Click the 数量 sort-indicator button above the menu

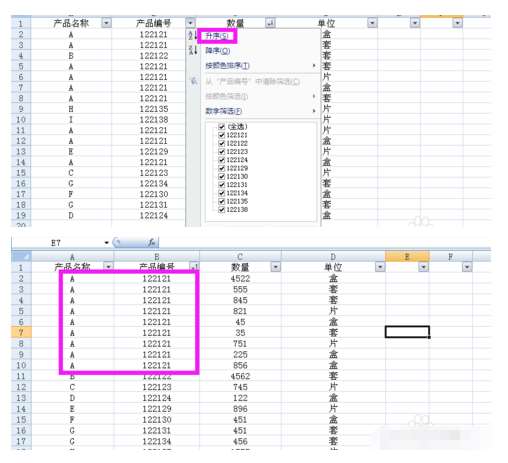pos(270,23)
